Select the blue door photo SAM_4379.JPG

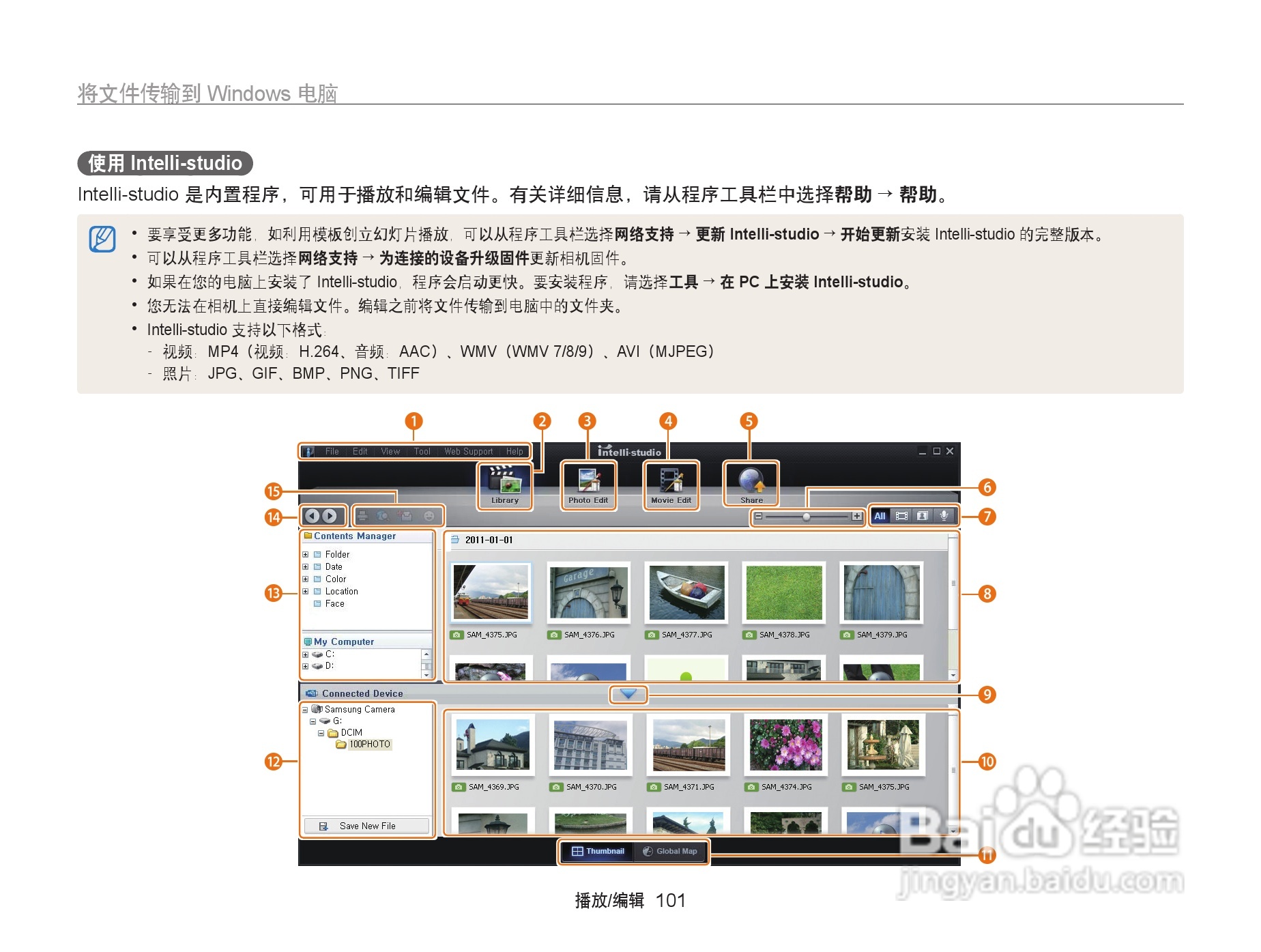coord(882,592)
